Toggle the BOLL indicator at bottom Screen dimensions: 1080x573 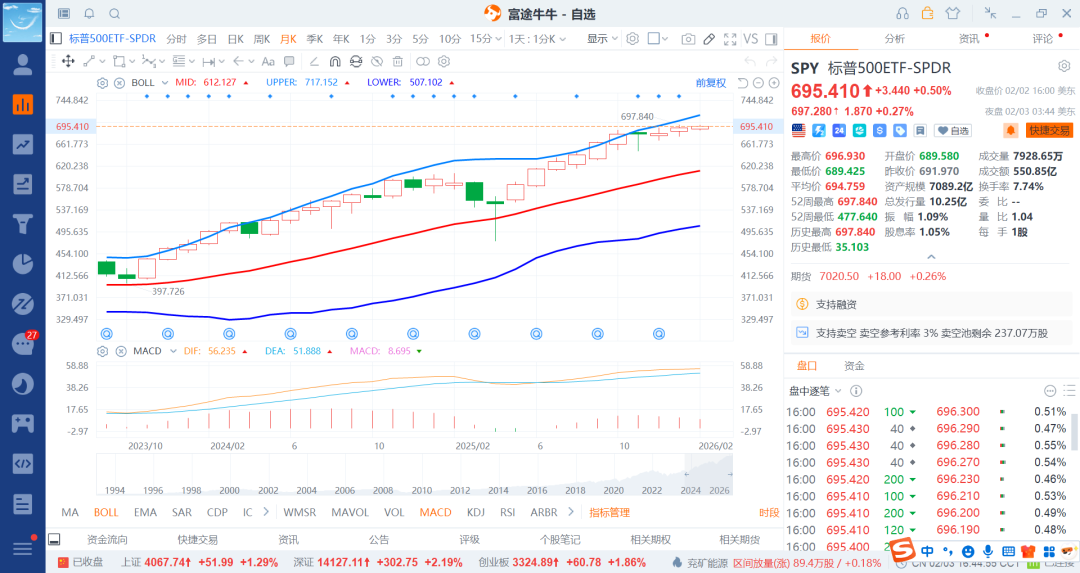click(106, 512)
